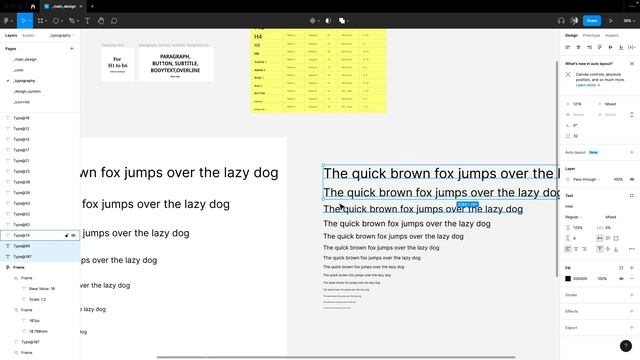Click the Present play icon
This screenshot has width=640, height=360.
(611, 20)
